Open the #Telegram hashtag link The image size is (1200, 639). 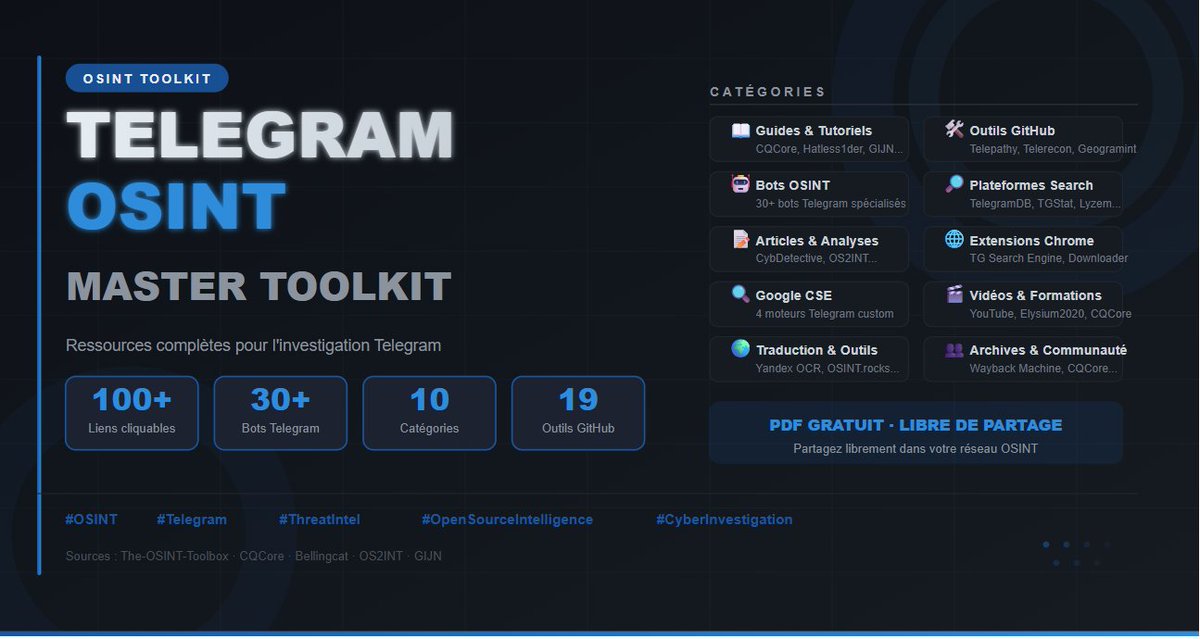(192, 519)
